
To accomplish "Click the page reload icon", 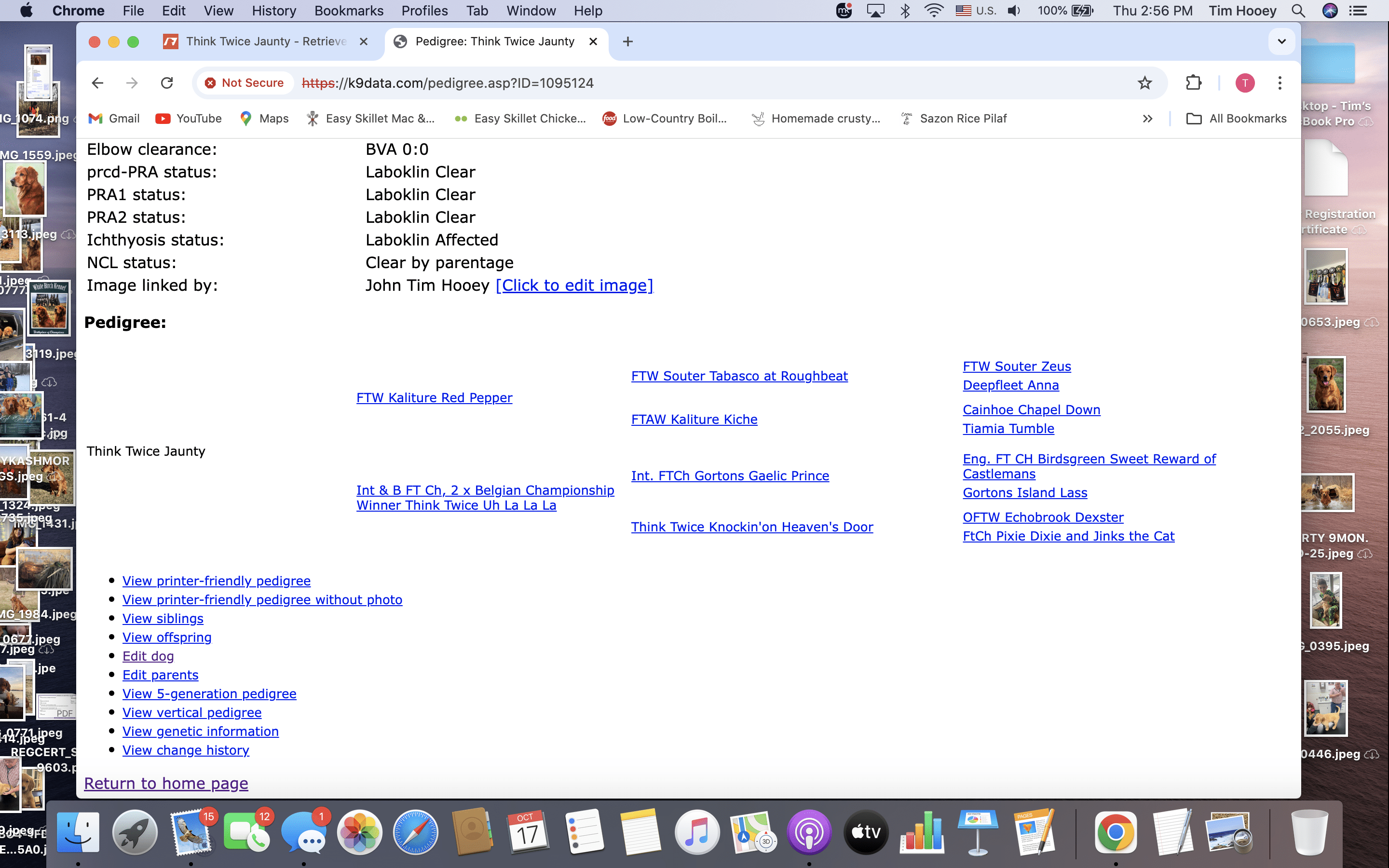I will 167,83.
